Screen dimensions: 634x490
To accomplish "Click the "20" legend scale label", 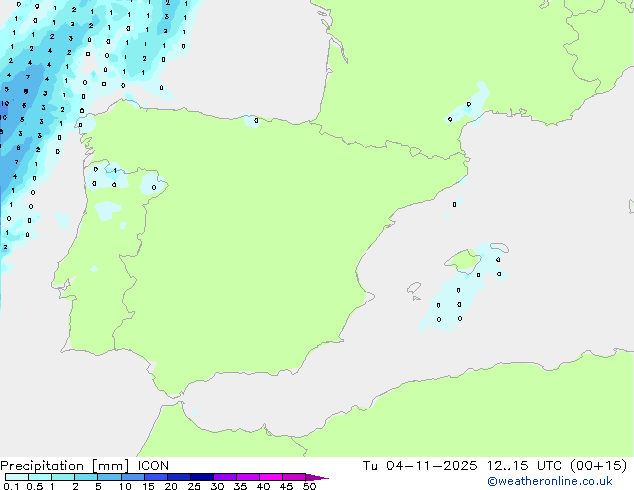I will click(171, 486).
